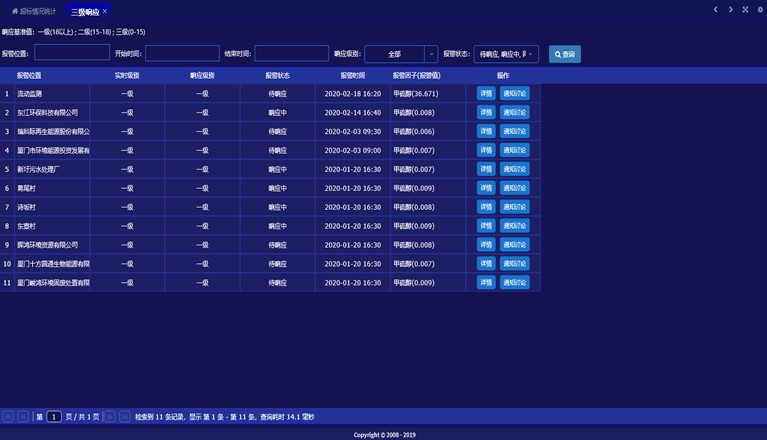This screenshot has height=440, width=767.
Task: Select the 三级响应 tab
Action: coord(85,11)
